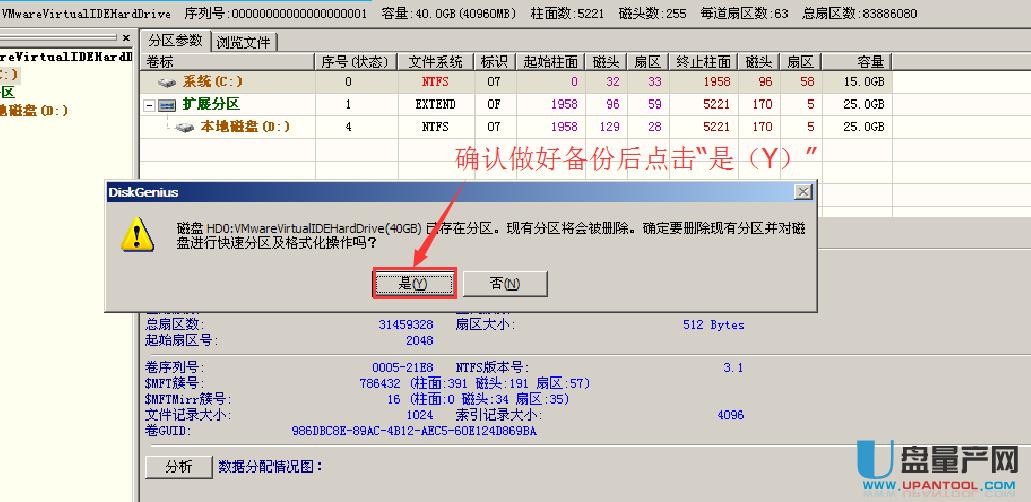Click the 起始柱面 column header
The width and height of the screenshot is (1031, 502).
(549, 62)
